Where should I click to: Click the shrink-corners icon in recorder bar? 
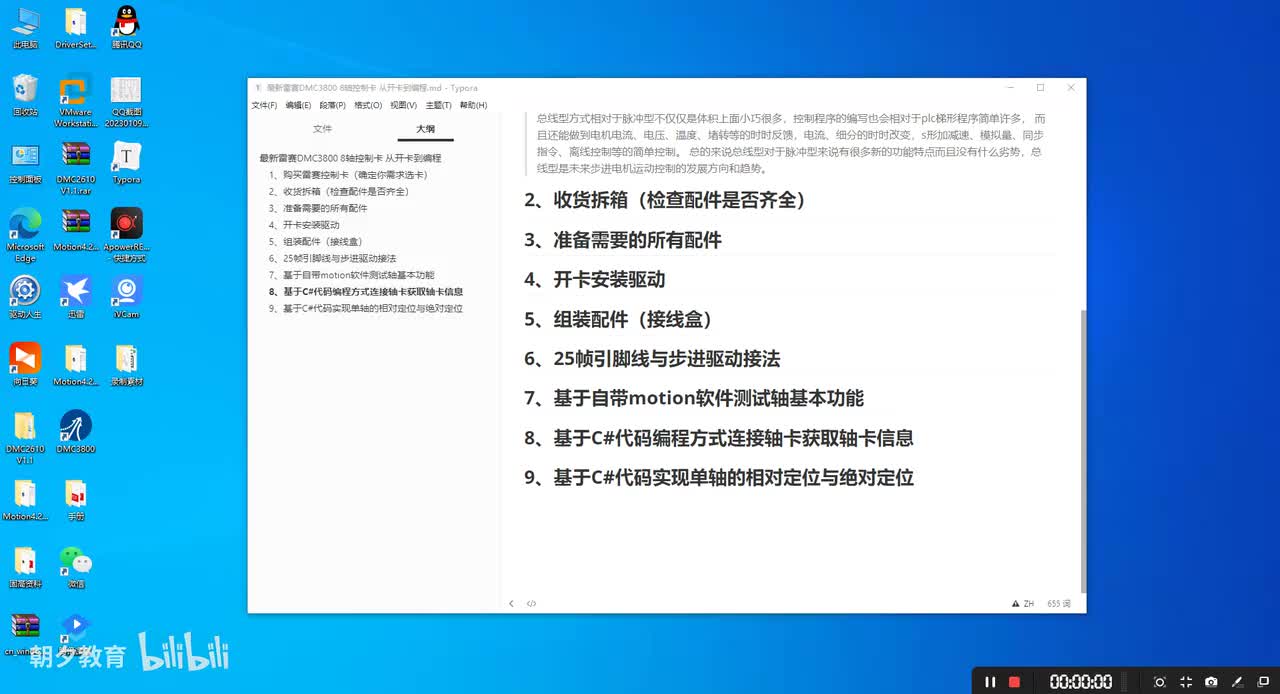(1185, 682)
